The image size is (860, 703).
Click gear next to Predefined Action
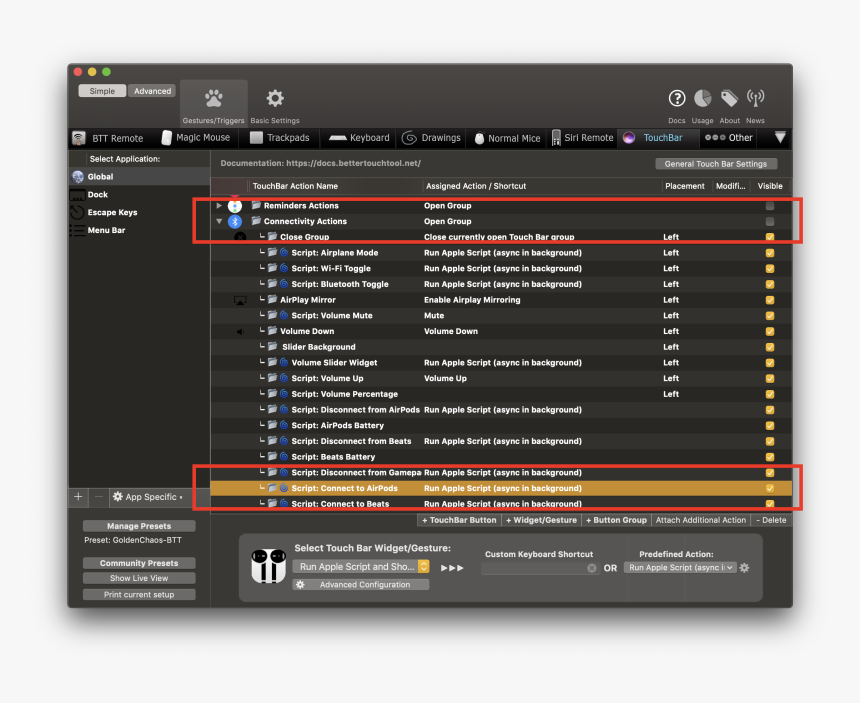[x=744, y=568]
